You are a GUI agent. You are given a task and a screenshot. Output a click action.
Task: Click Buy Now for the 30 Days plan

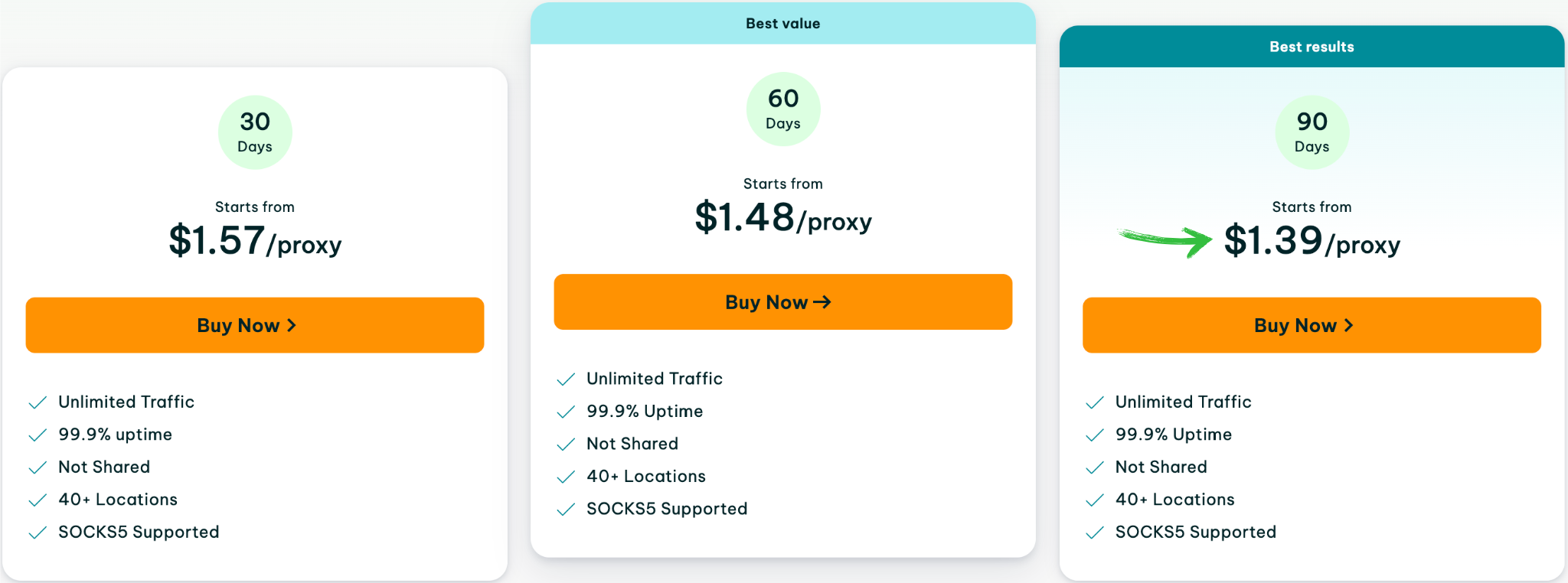[255, 325]
